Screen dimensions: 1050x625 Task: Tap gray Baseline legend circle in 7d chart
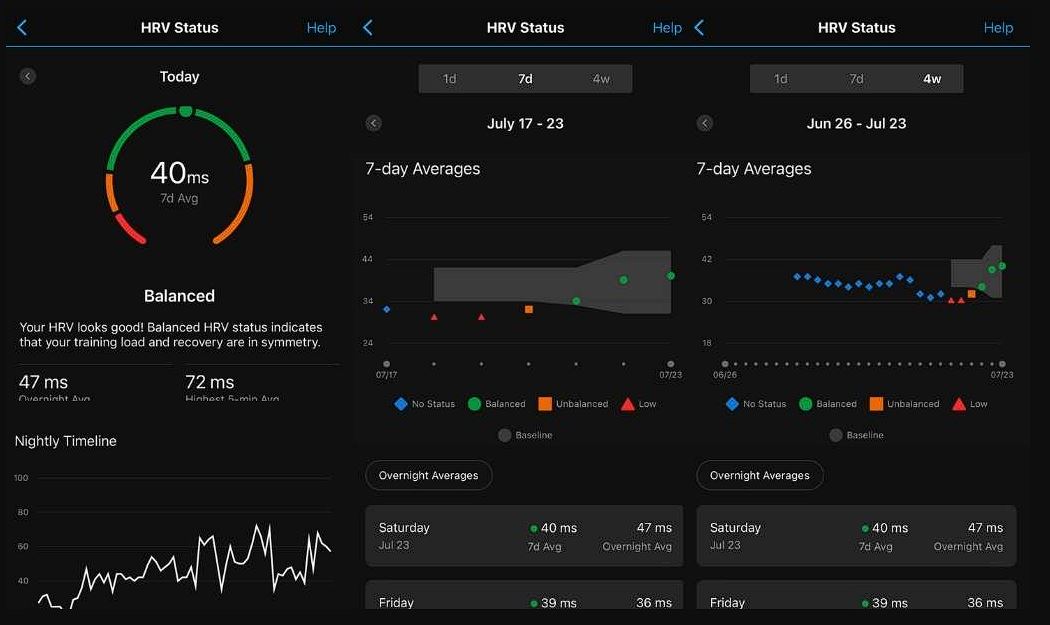coord(504,435)
